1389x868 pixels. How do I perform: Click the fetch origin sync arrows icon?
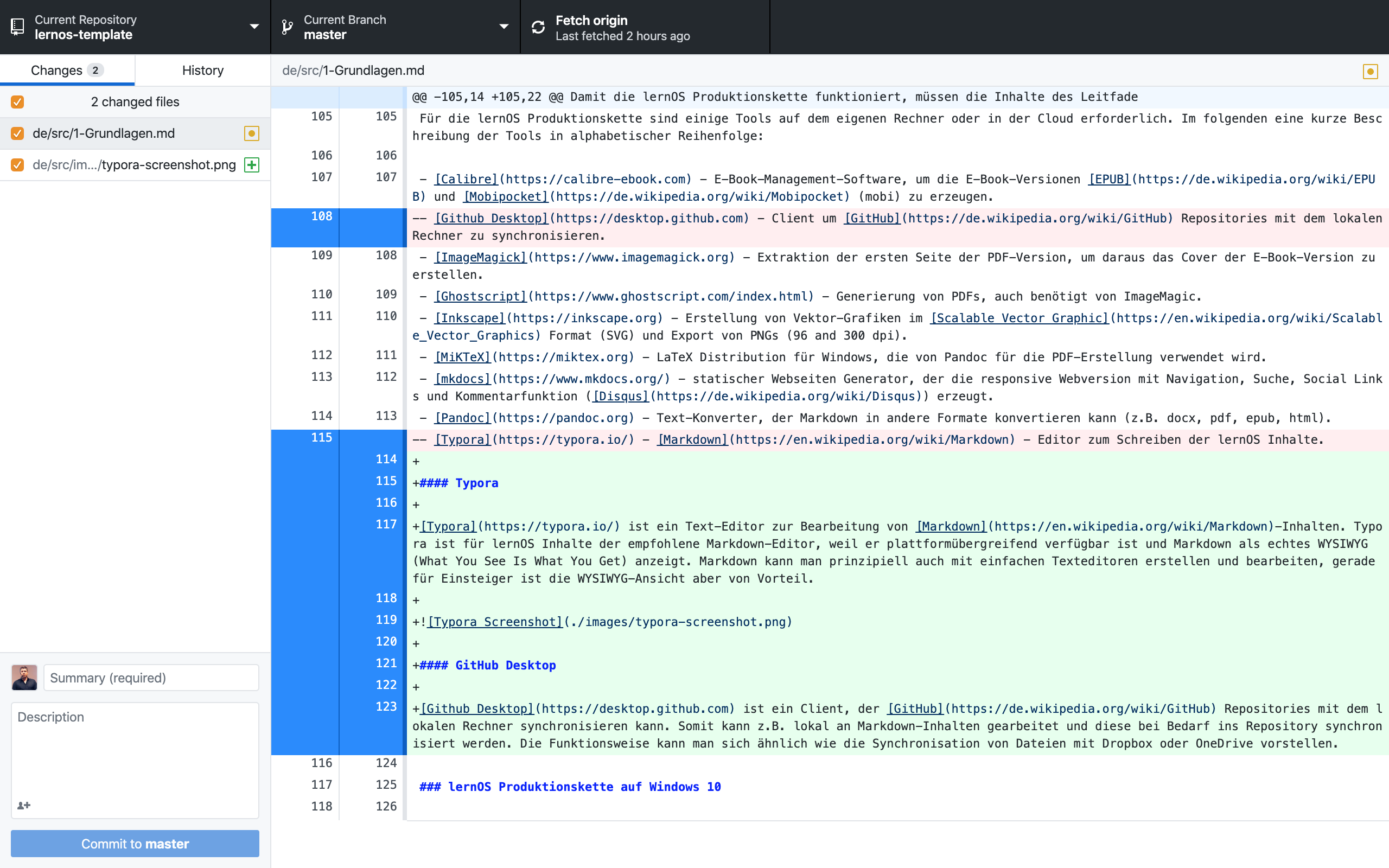pyautogui.click(x=538, y=27)
